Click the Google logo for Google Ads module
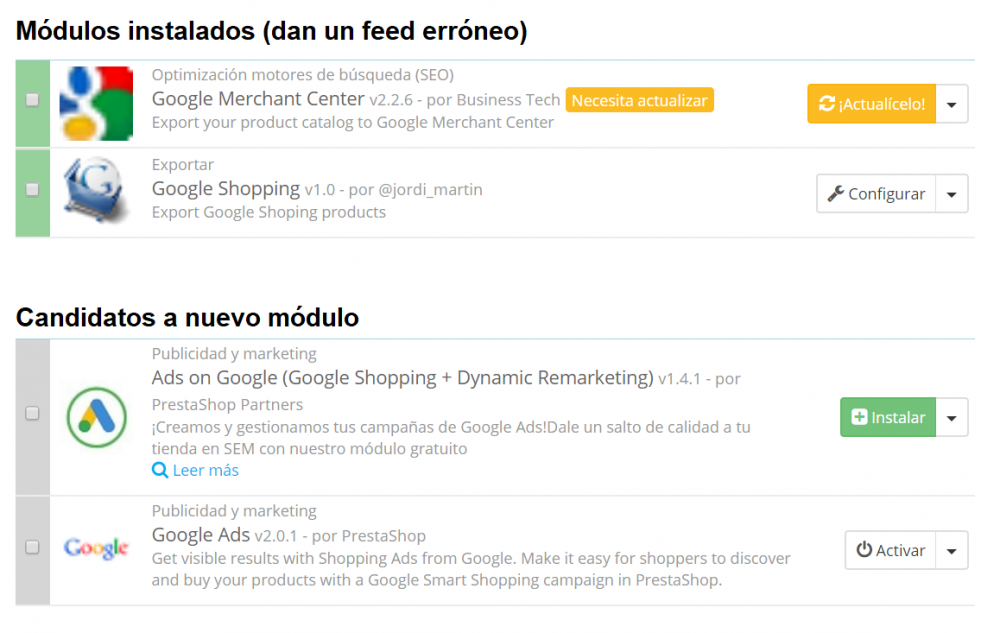This screenshot has height=633, width=1000. pyautogui.click(x=96, y=549)
